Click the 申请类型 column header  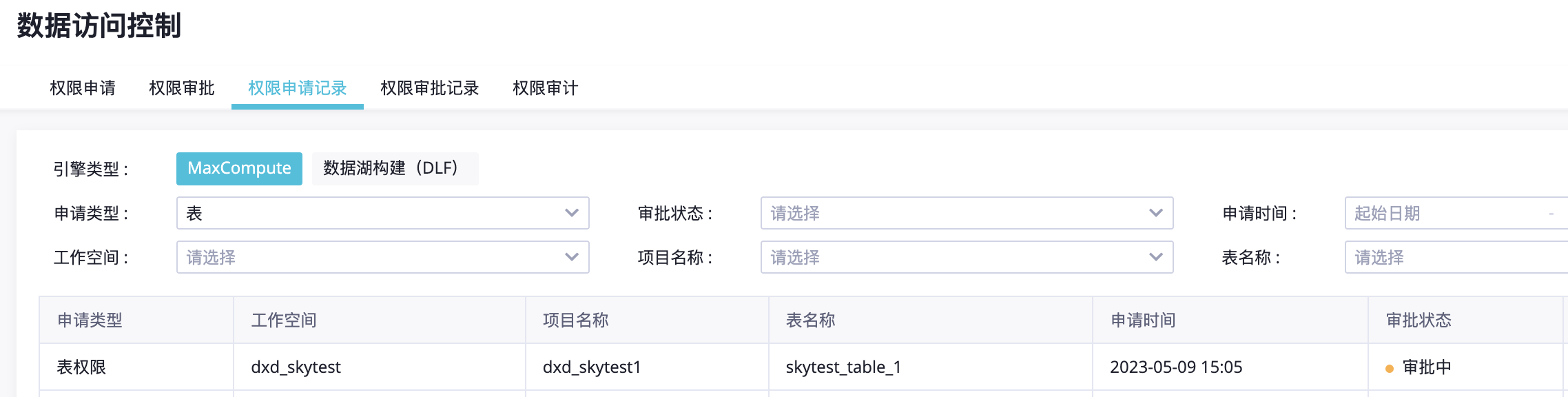[x=90, y=320]
